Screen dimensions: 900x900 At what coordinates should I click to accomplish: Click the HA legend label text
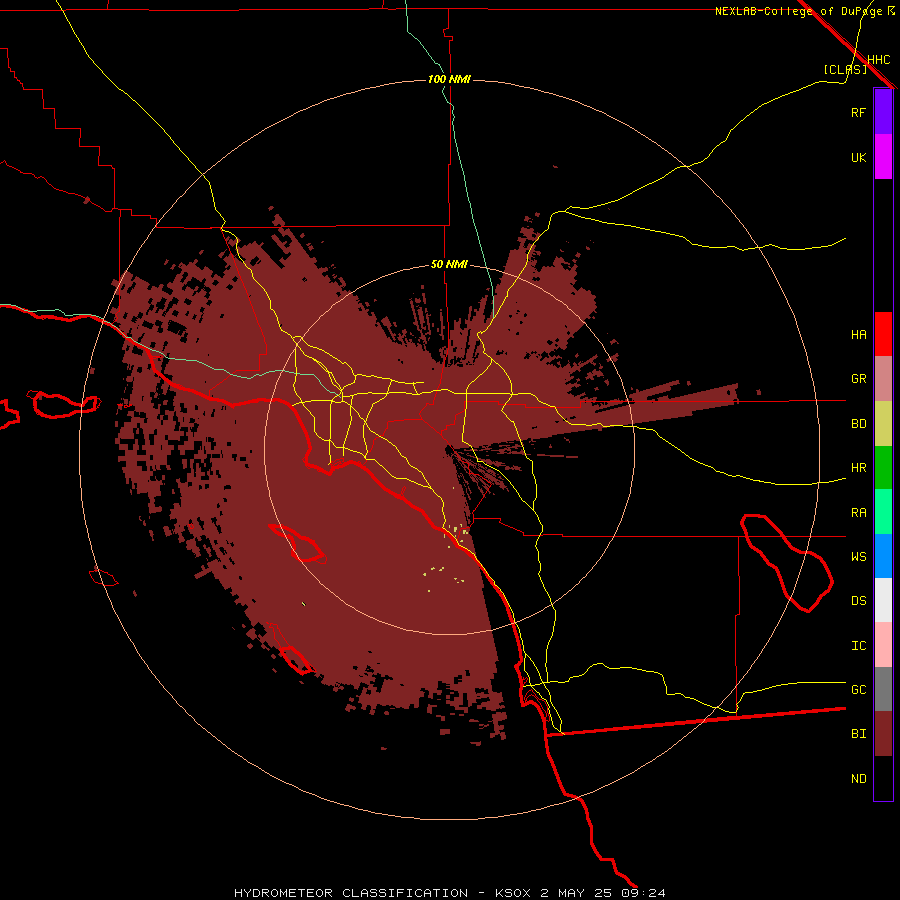click(858, 334)
